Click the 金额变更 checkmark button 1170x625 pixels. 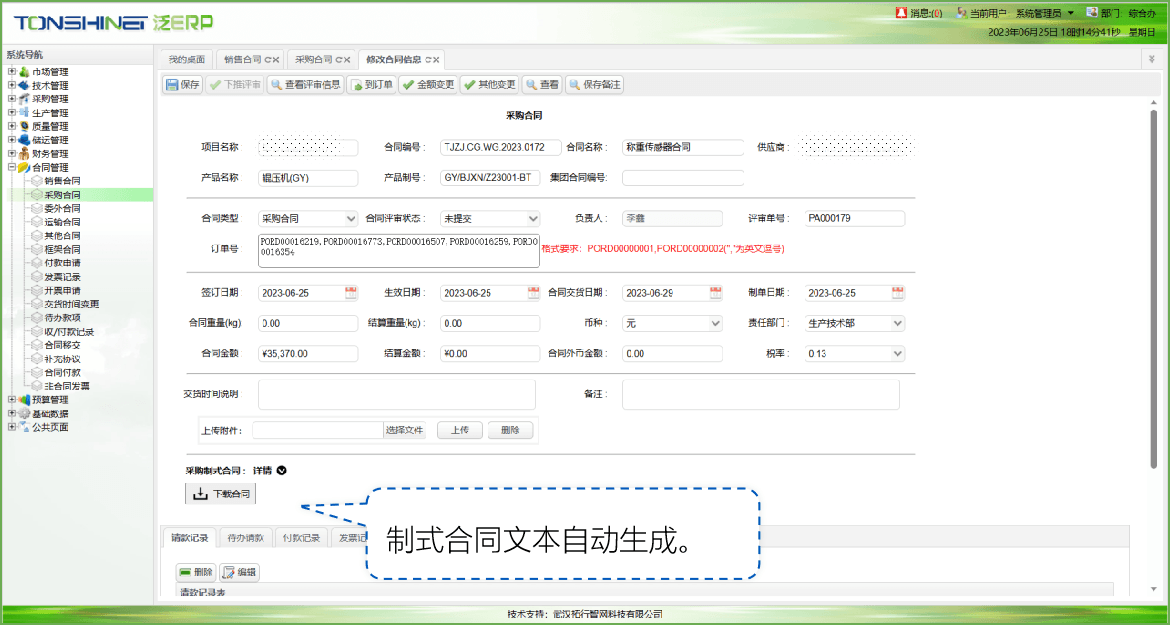pos(428,85)
